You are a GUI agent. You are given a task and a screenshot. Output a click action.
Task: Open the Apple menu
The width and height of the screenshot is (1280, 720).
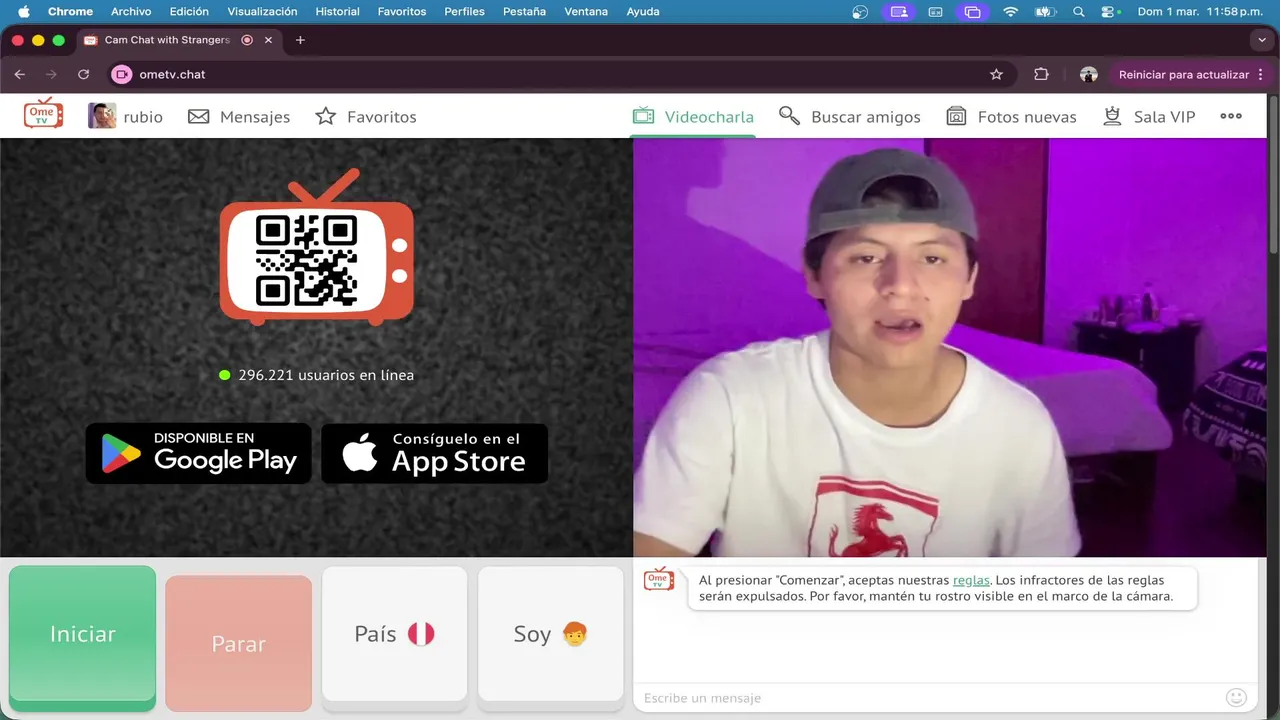coord(23,12)
